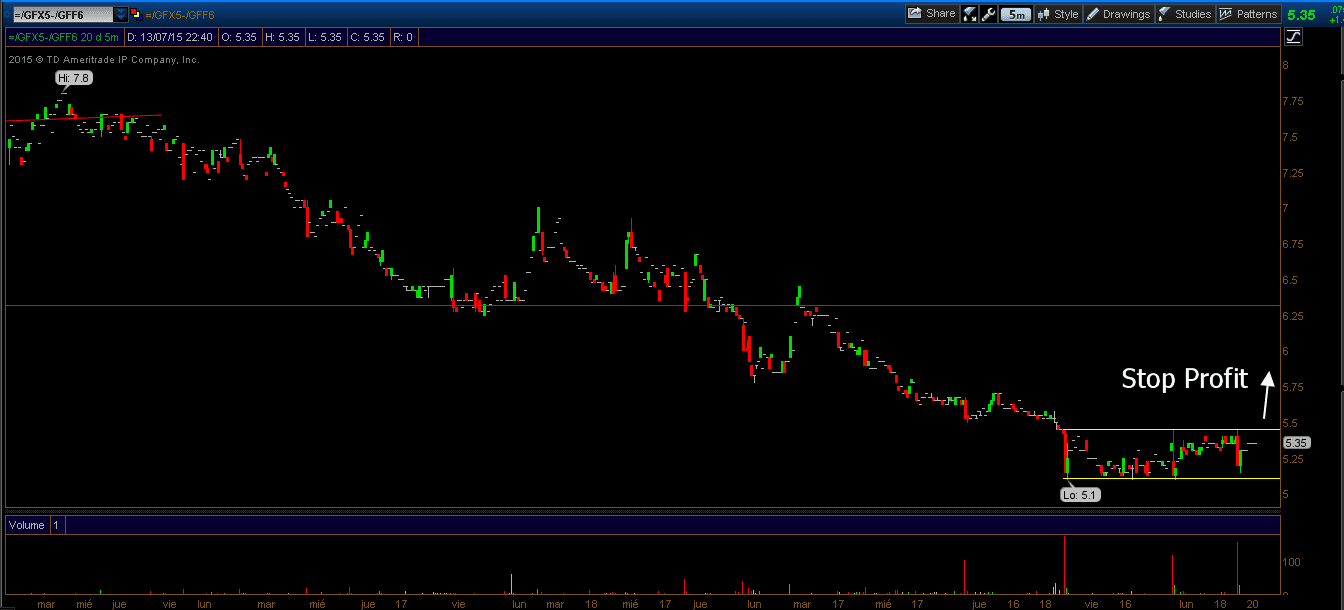The height and width of the screenshot is (610, 1344).
Task: Open the 5m timeframe dropdown
Action: [x=1015, y=14]
